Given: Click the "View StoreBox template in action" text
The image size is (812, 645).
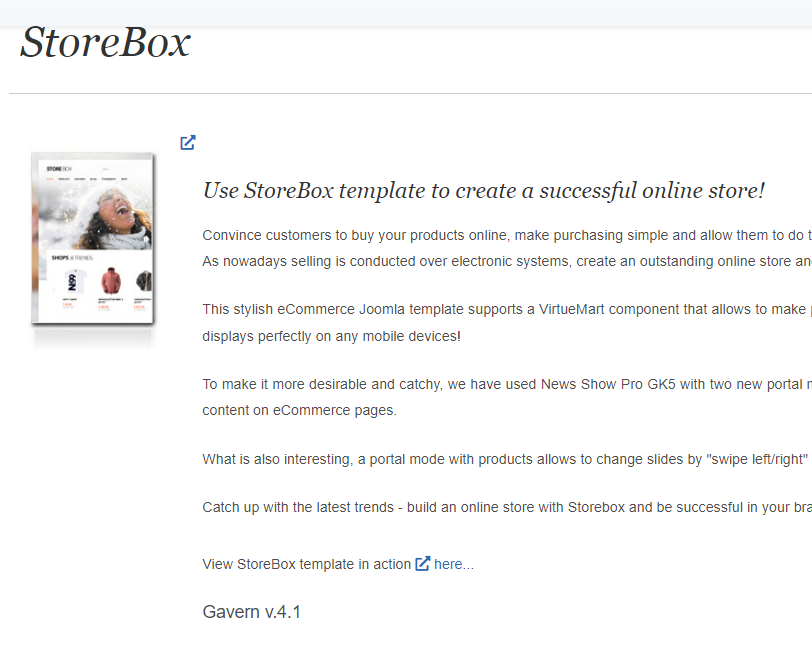Looking at the screenshot, I should [307, 564].
